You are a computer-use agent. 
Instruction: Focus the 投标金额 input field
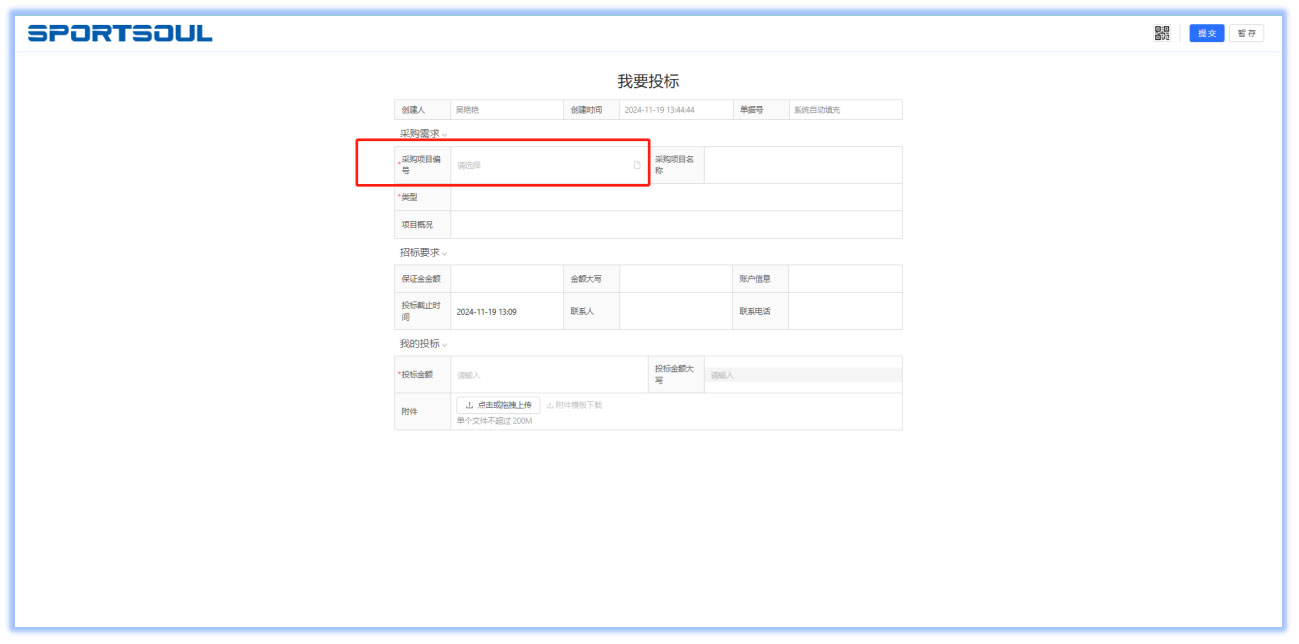548,375
